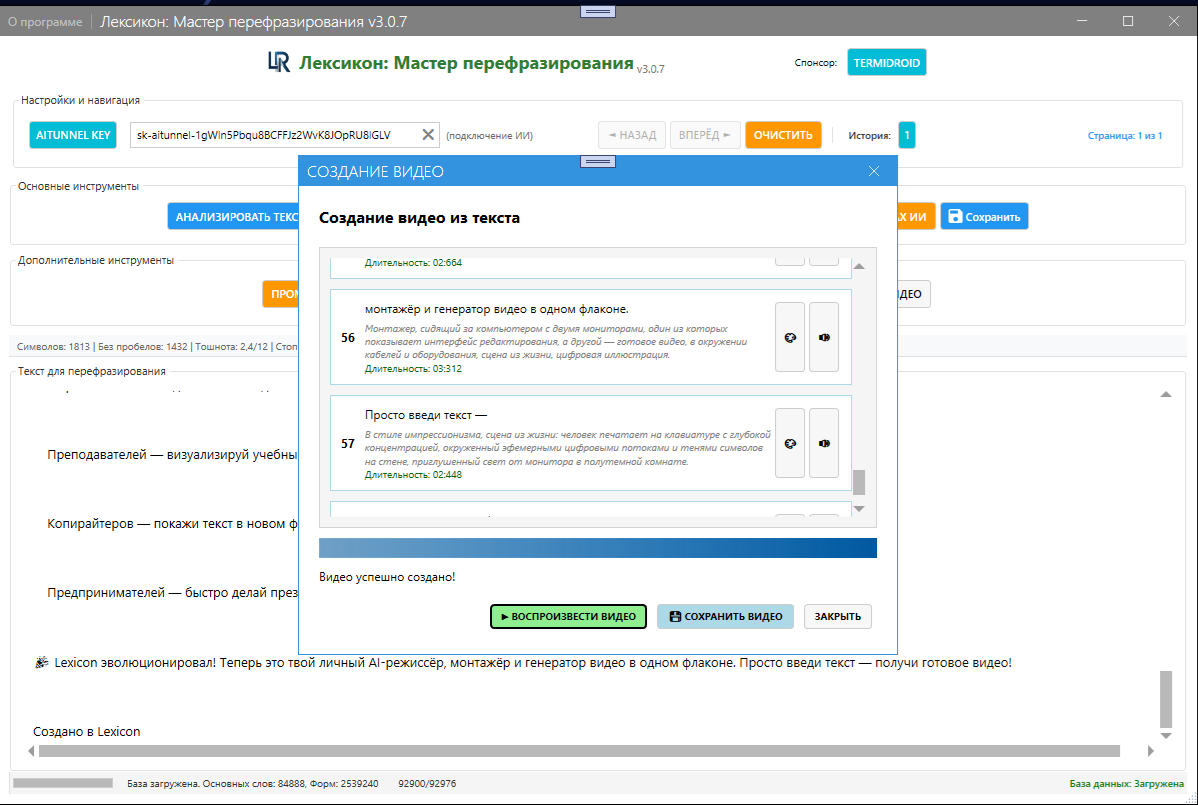Save the video with Сохранить видео
The height and width of the screenshot is (805, 1198).
click(725, 616)
